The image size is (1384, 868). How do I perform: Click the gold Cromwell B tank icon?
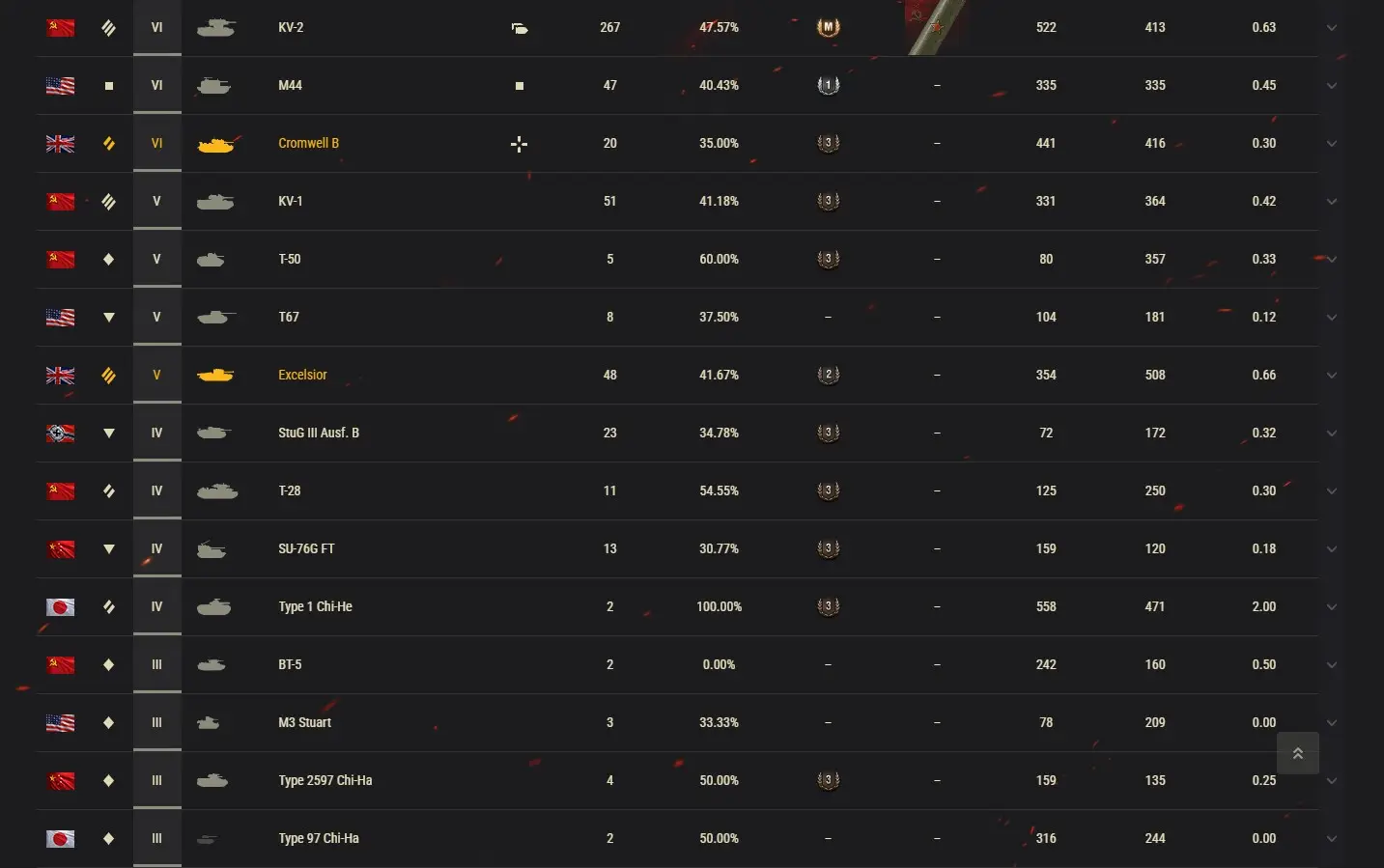(x=215, y=144)
